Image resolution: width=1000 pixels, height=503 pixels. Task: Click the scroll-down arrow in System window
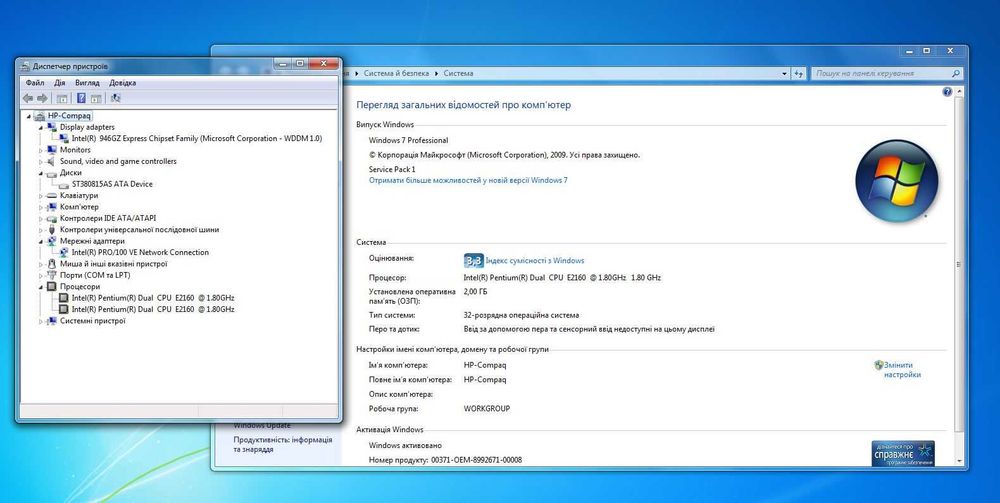[x=959, y=460]
